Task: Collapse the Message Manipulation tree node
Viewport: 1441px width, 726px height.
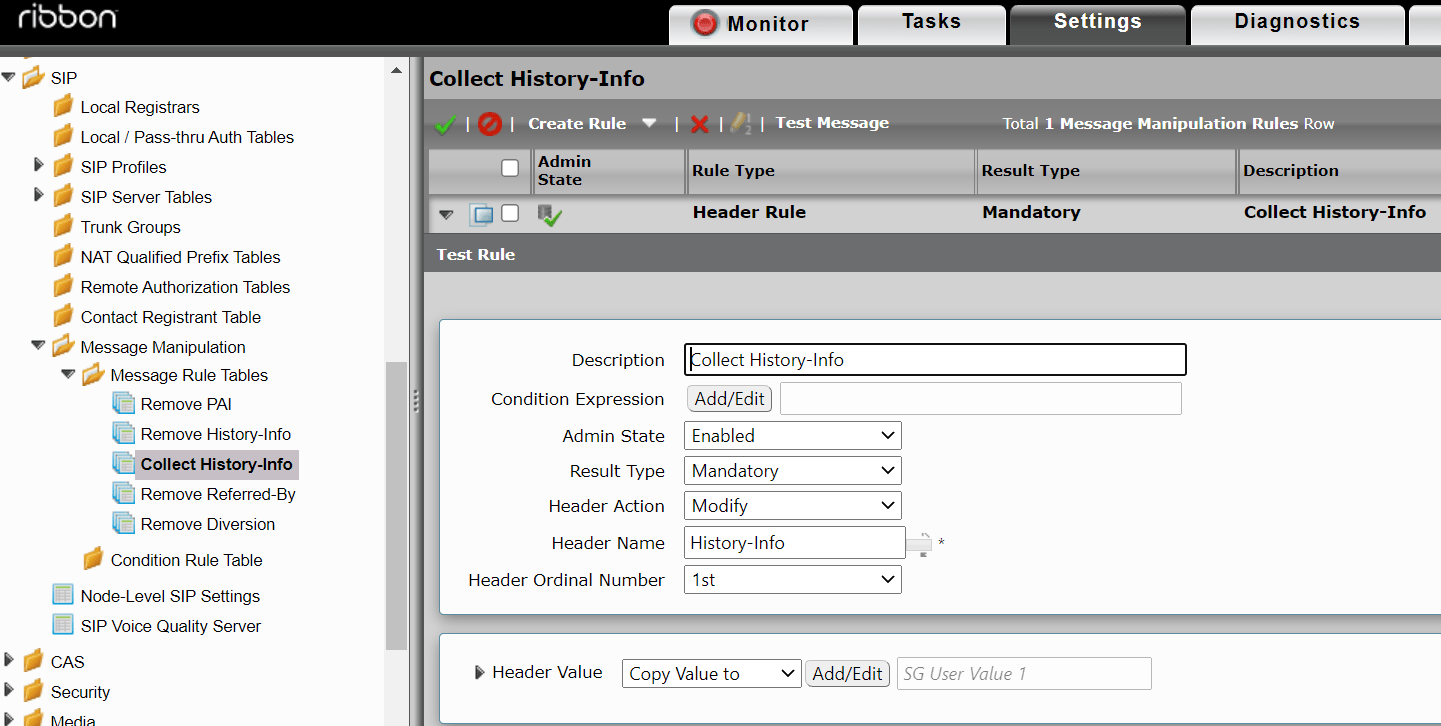Action: click(38, 346)
